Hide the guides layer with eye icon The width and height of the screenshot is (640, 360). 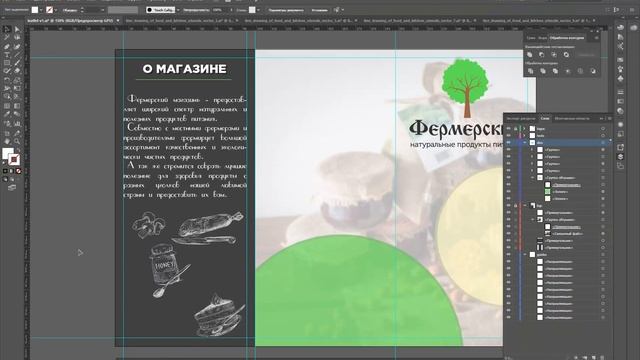[x=509, y=254]
